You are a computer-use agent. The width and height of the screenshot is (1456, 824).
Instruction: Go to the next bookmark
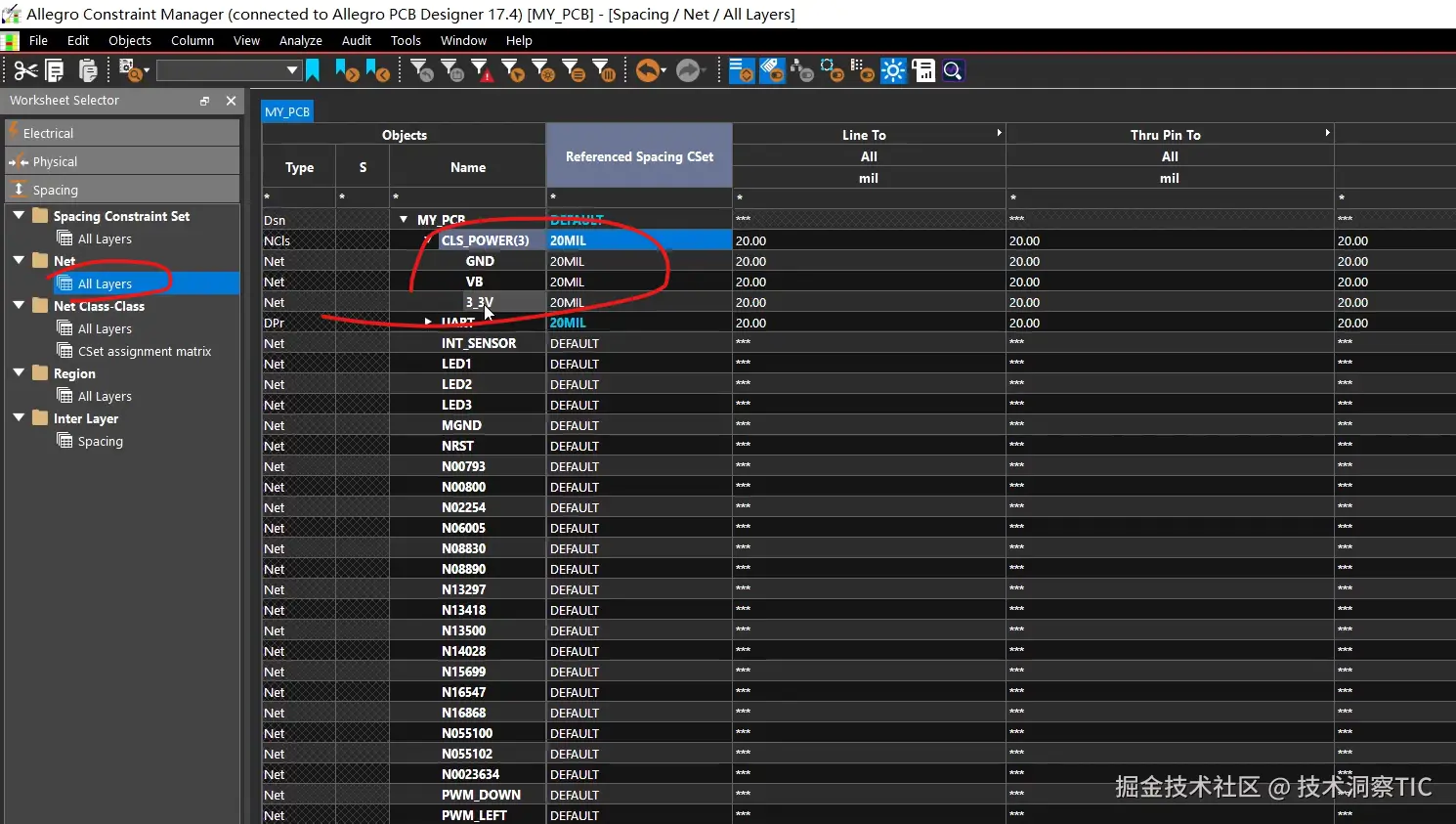(347, 70)
